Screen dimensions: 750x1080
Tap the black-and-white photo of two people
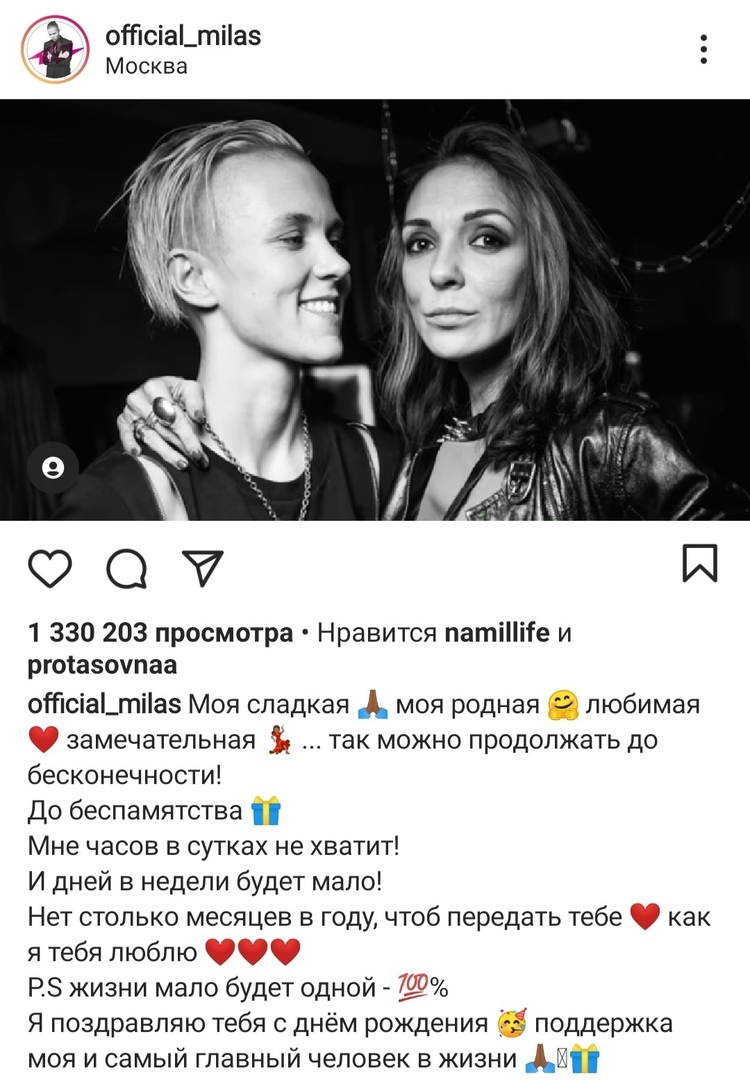tap(375, 310)
